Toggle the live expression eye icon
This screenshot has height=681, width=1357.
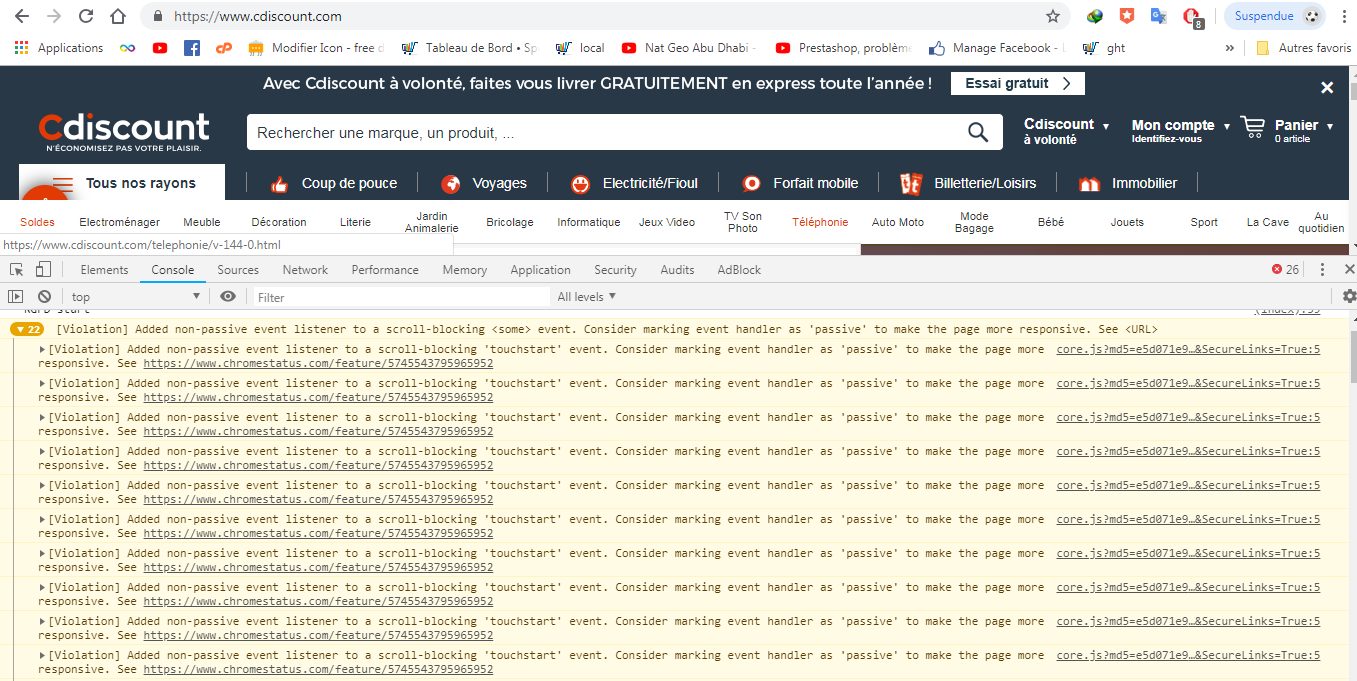pyautogui.click(x=228, y=297)
